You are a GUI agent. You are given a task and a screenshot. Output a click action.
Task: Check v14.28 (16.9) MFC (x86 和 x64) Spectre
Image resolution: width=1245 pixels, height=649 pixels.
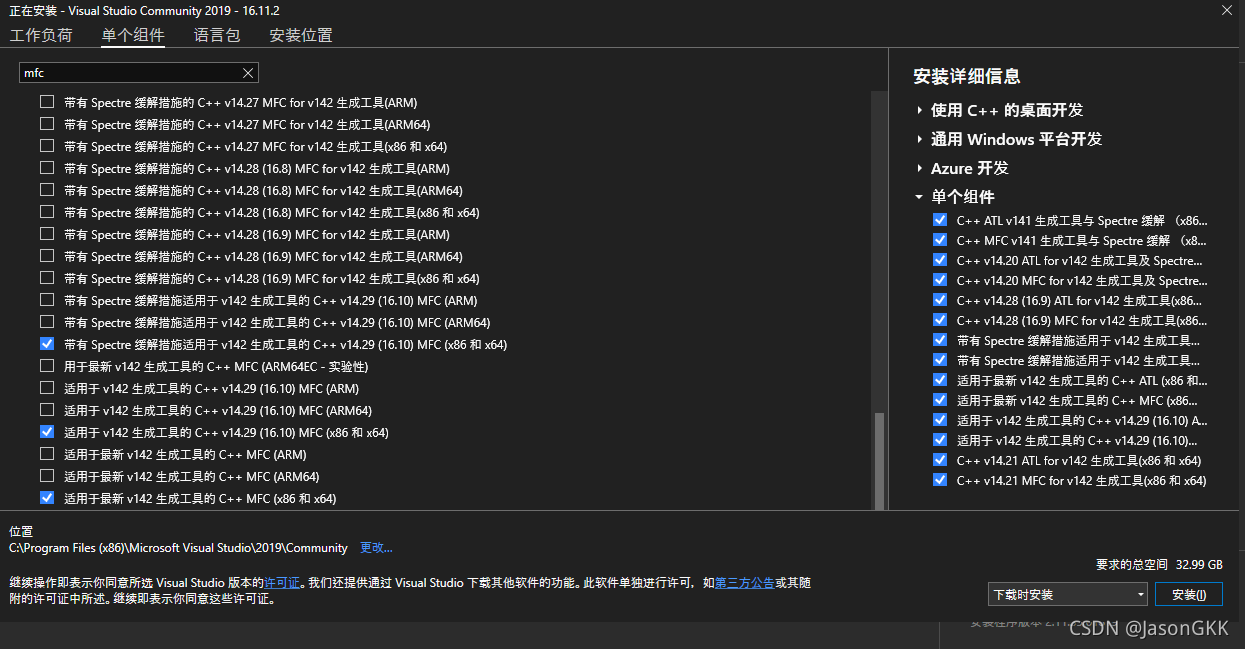click(x=47, y=278)
